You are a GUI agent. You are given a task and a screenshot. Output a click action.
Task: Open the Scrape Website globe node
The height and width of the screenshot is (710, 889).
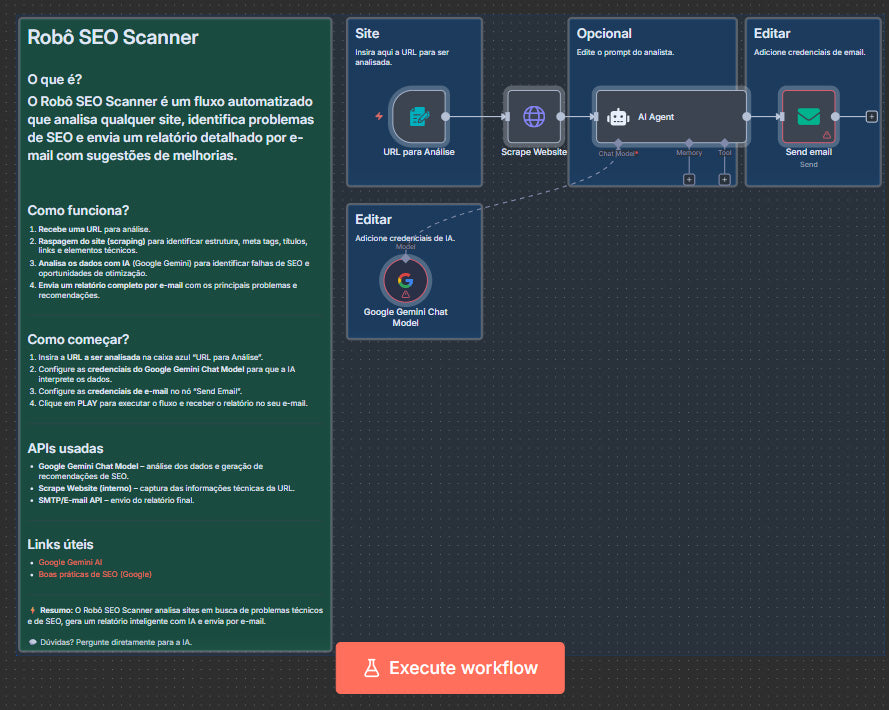pyautogui.click(x=534, y=117)
